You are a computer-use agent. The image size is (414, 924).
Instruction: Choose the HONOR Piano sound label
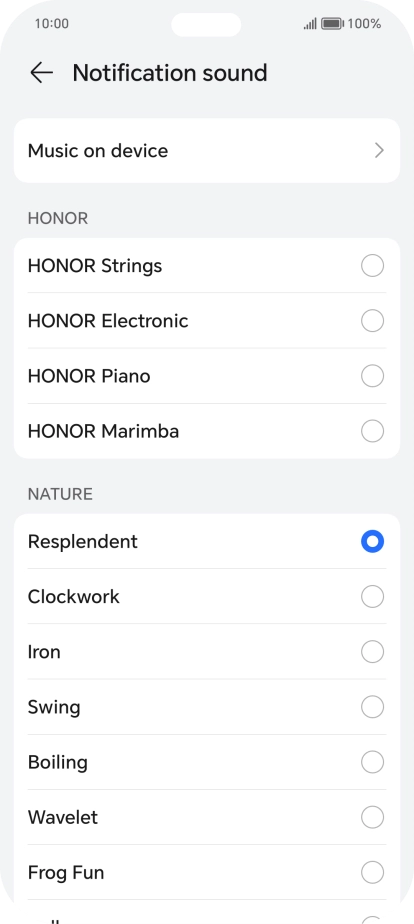[89, 376]
